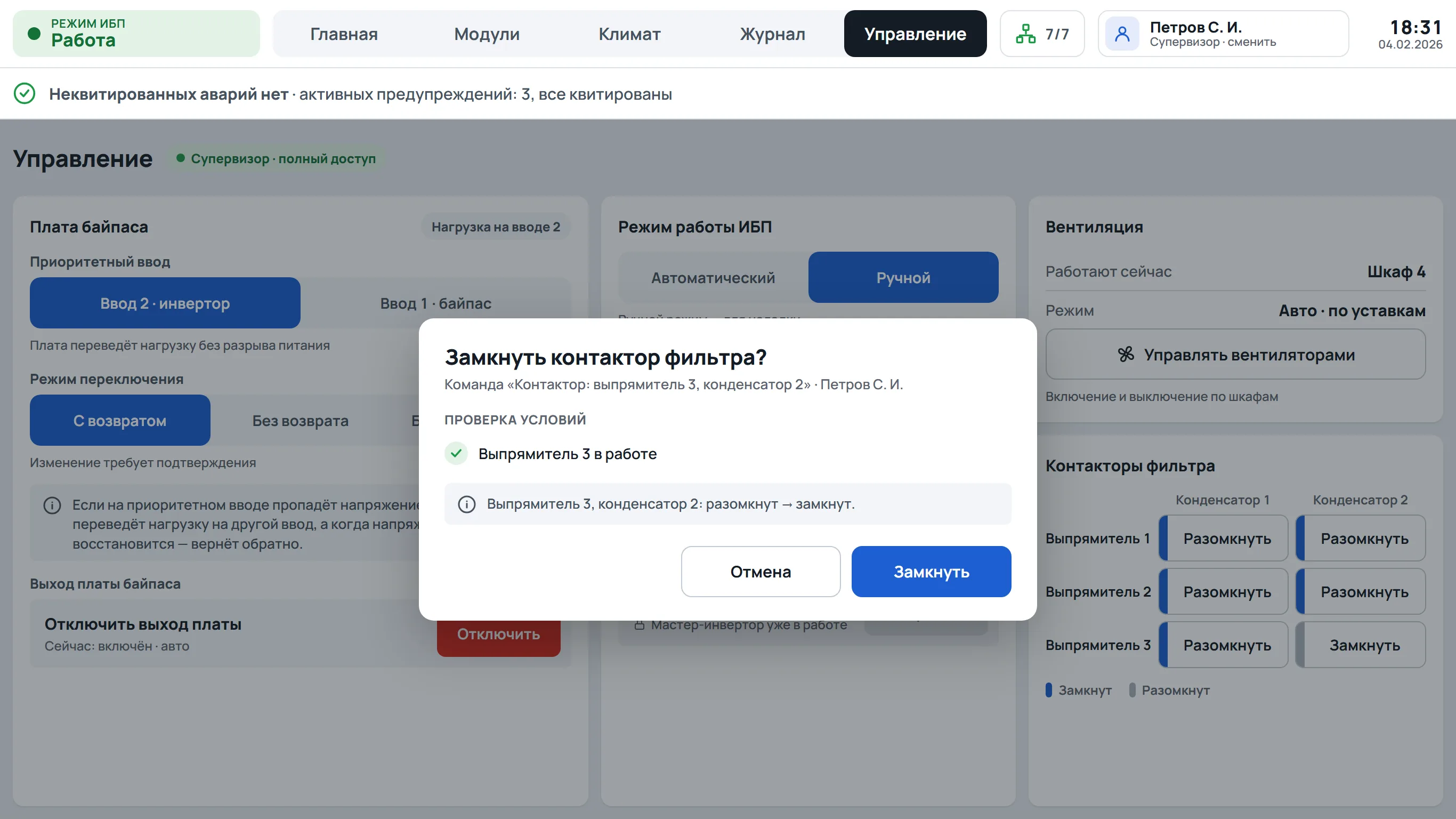1456x819 pixels.
Task: Click the network modules 7/7 icon
Action: [x=1025, y=34]
